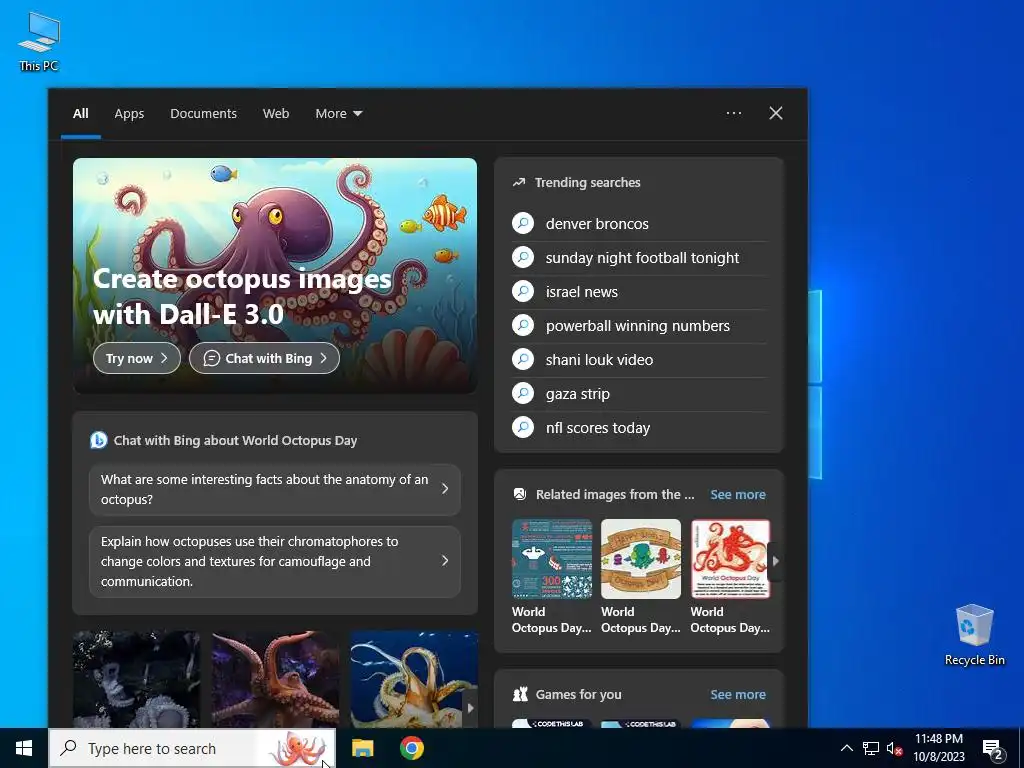Expand the More dropdown
The image size is (1024, 768).
click(339, 114)
